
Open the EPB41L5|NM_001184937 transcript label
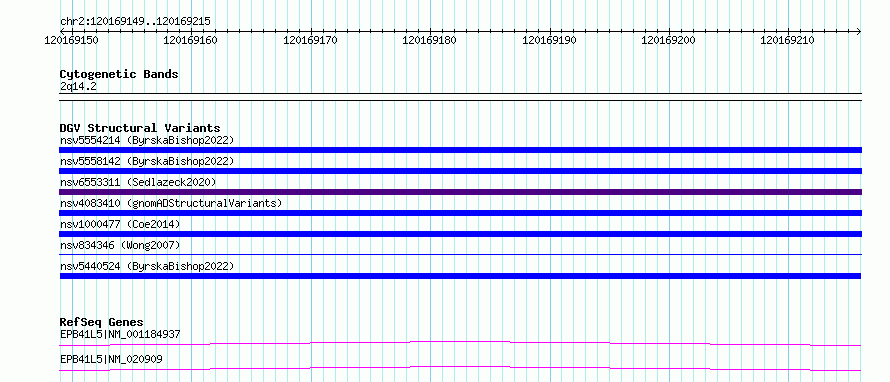click(120, 334)
